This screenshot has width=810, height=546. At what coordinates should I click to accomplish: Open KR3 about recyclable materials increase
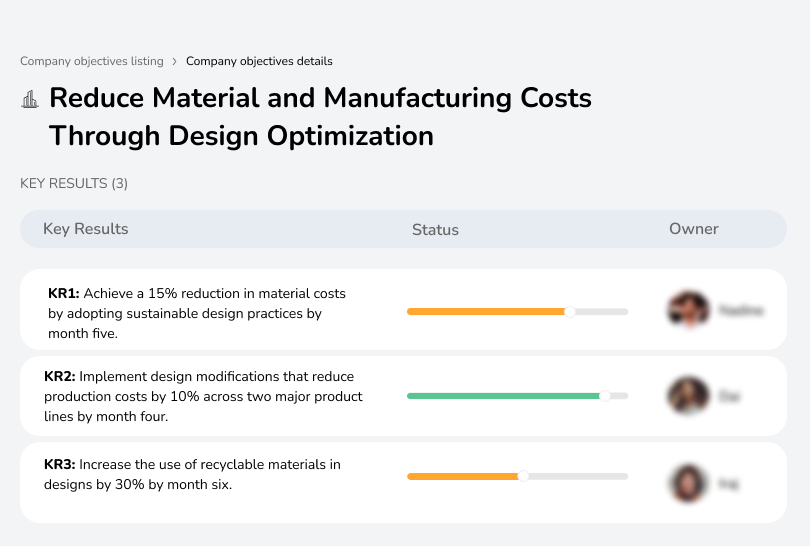coord(192,474)
